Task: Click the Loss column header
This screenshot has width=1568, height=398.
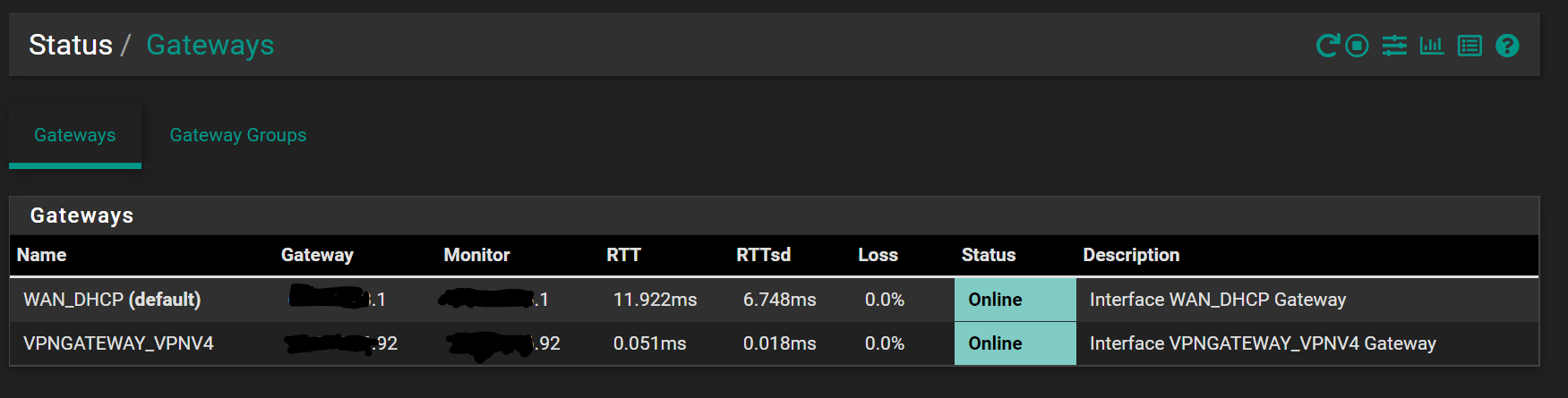Action: pyautogui.click(x=878, y=255)
